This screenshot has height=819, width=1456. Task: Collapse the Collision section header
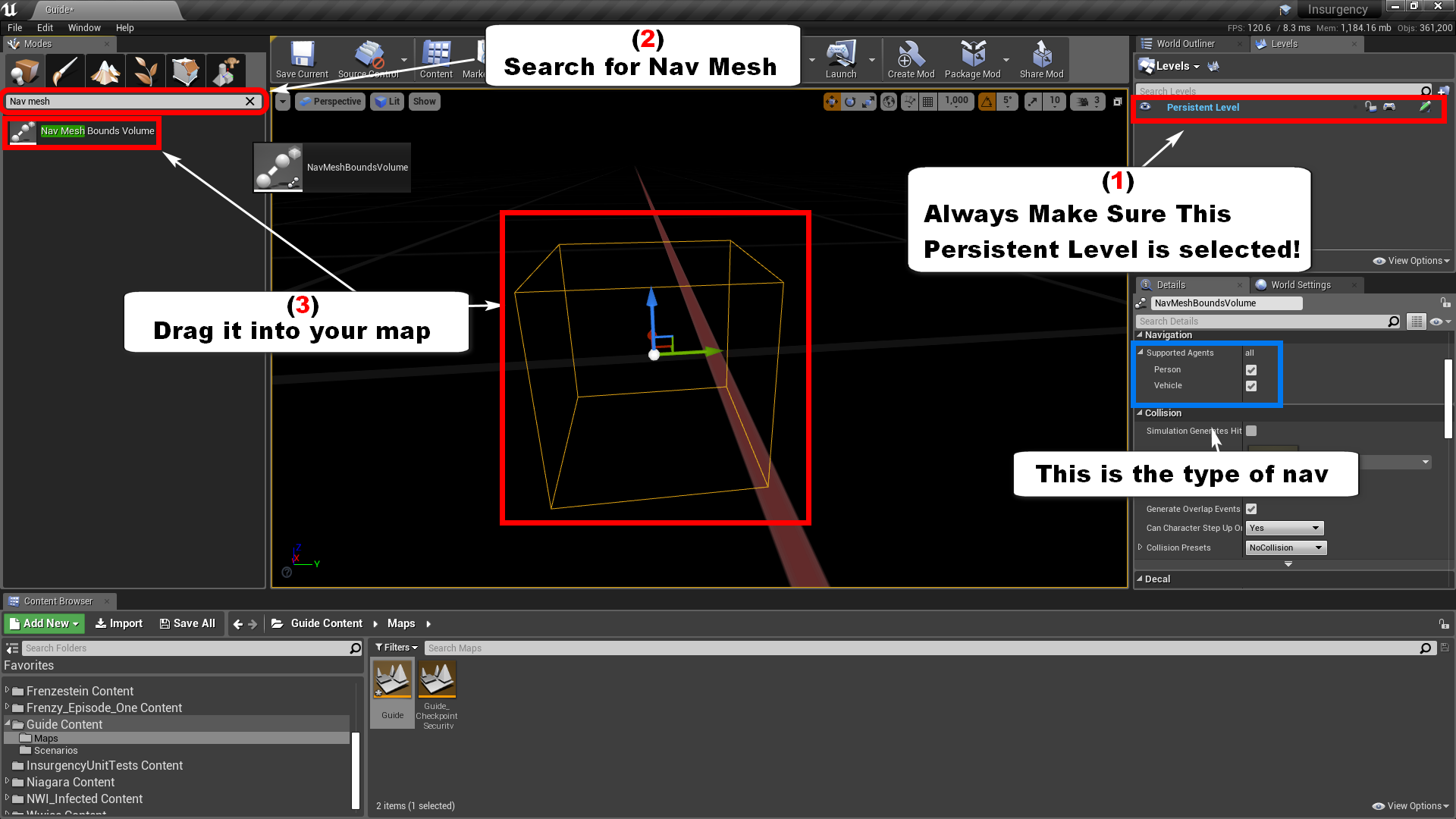click(1140, 413)
